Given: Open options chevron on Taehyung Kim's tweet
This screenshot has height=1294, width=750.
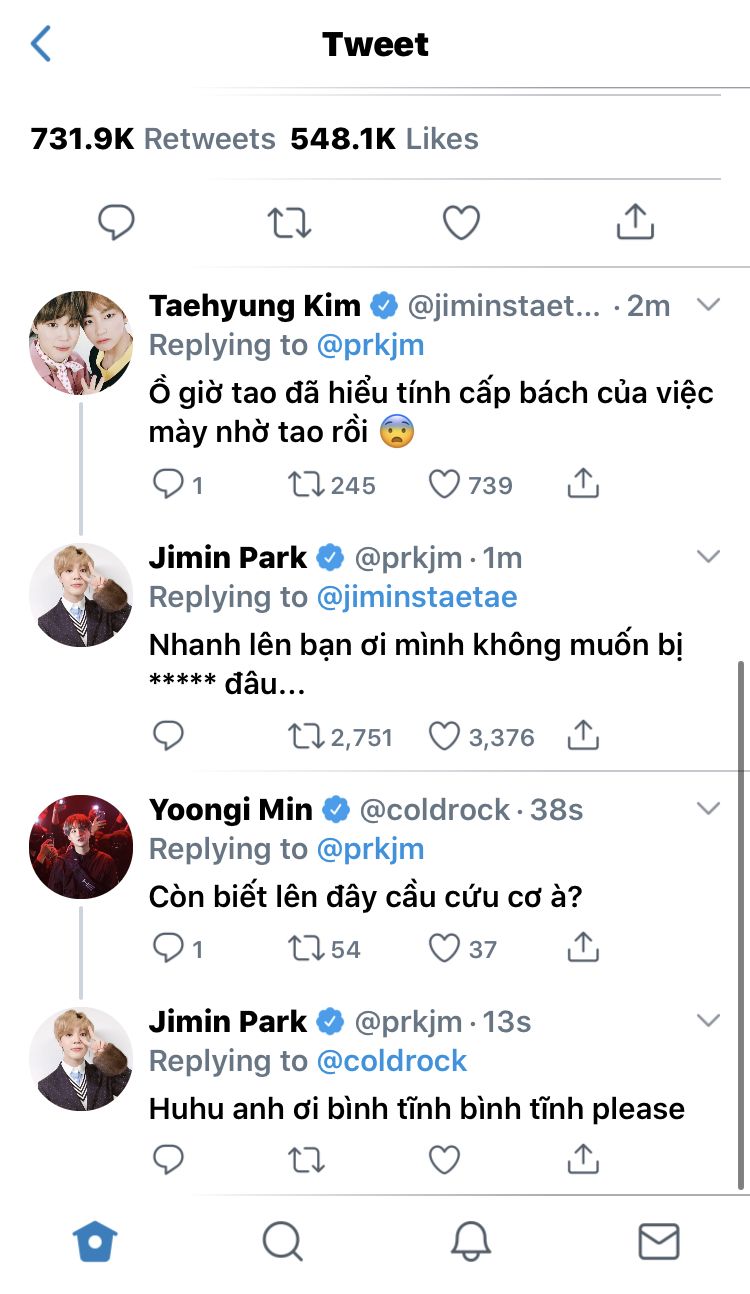Looking at the screenshot, I should pyautogui.click(x=708, y=305).
